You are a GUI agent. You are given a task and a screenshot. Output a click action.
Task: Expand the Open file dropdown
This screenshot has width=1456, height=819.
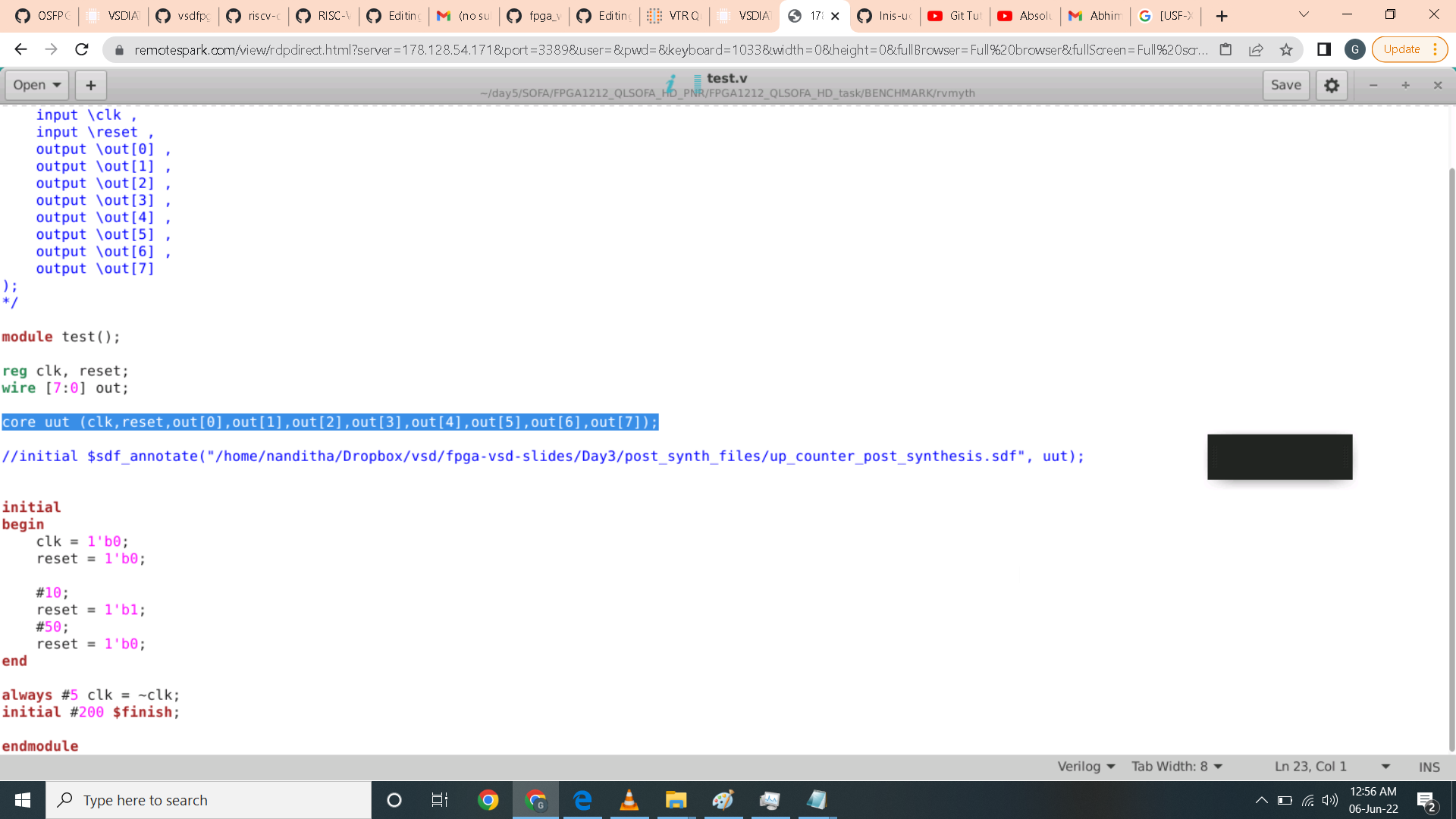[36, 85]
